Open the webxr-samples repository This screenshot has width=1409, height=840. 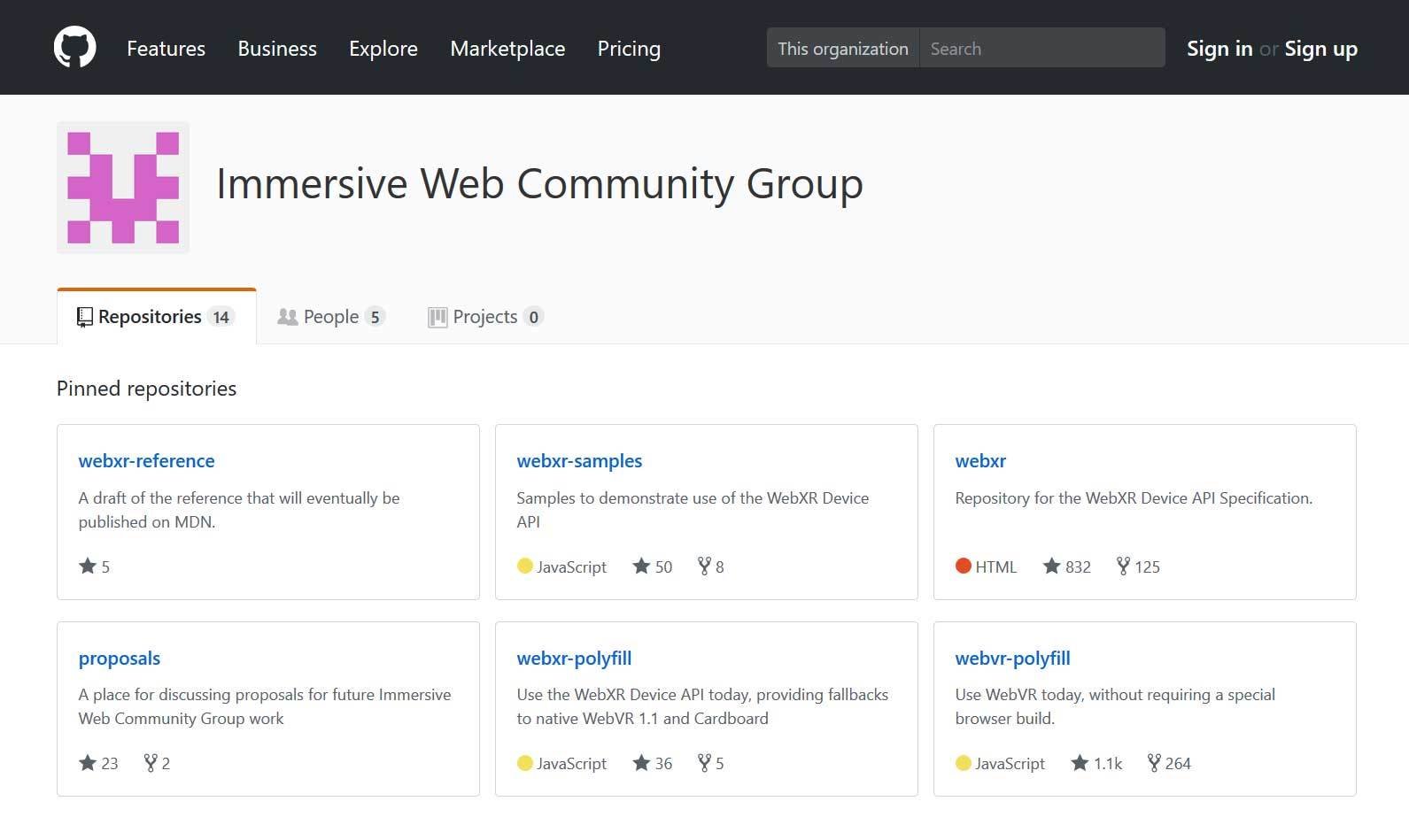(x=579, y=460)
